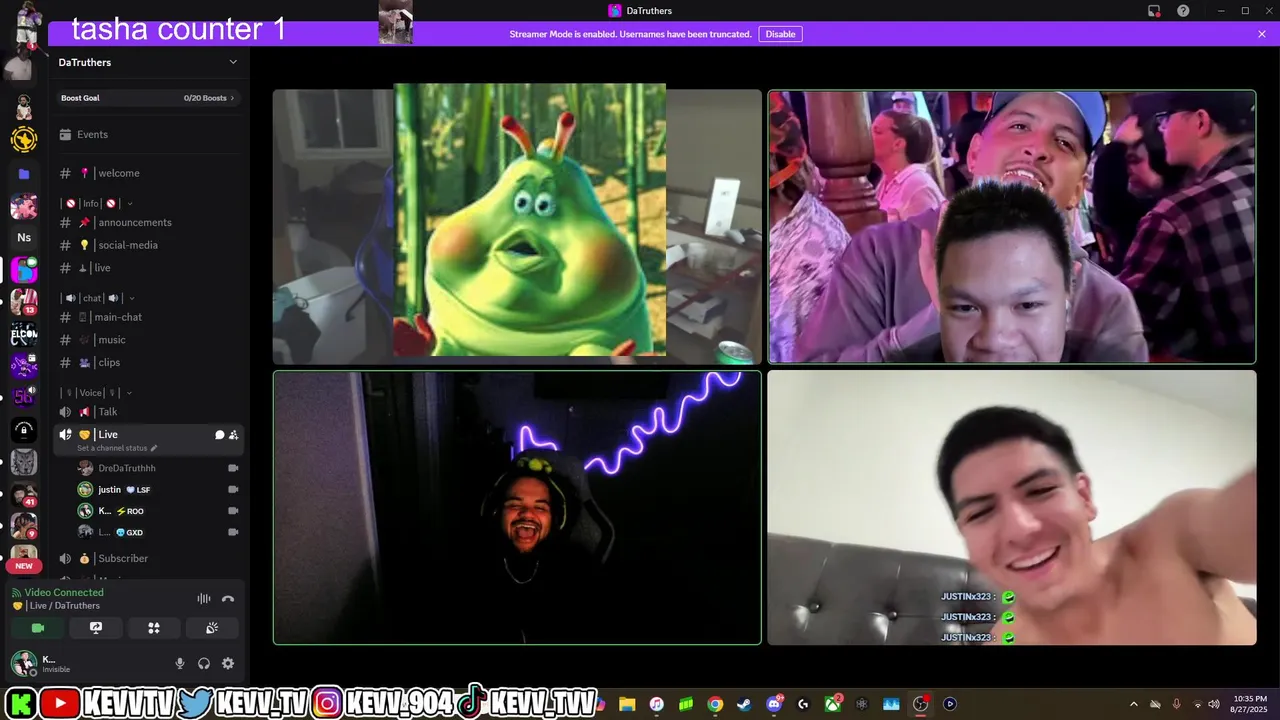Image resolution: width=1280 pixels, height=720 pixels.
Task: Open the Boost Goal progress details
Action: point(148,98)
